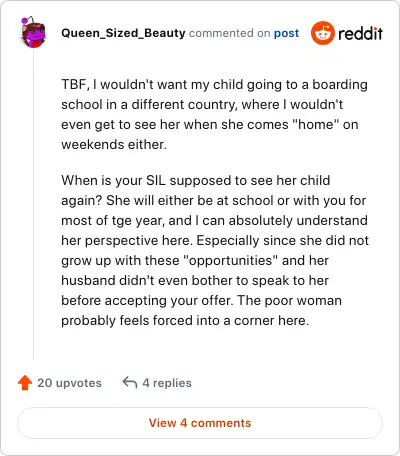
Task: Click the final words "corner here."
Action: click(272, 321)
